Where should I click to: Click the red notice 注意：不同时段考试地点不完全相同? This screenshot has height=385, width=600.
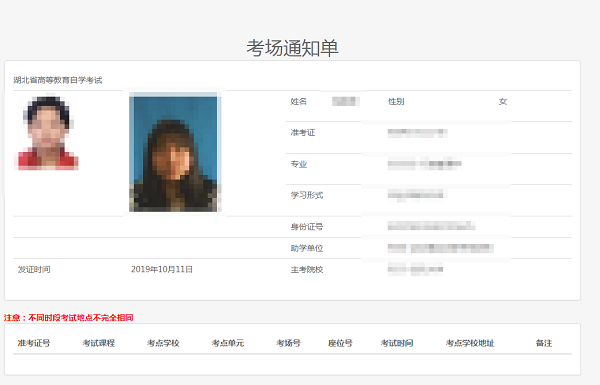69,318
